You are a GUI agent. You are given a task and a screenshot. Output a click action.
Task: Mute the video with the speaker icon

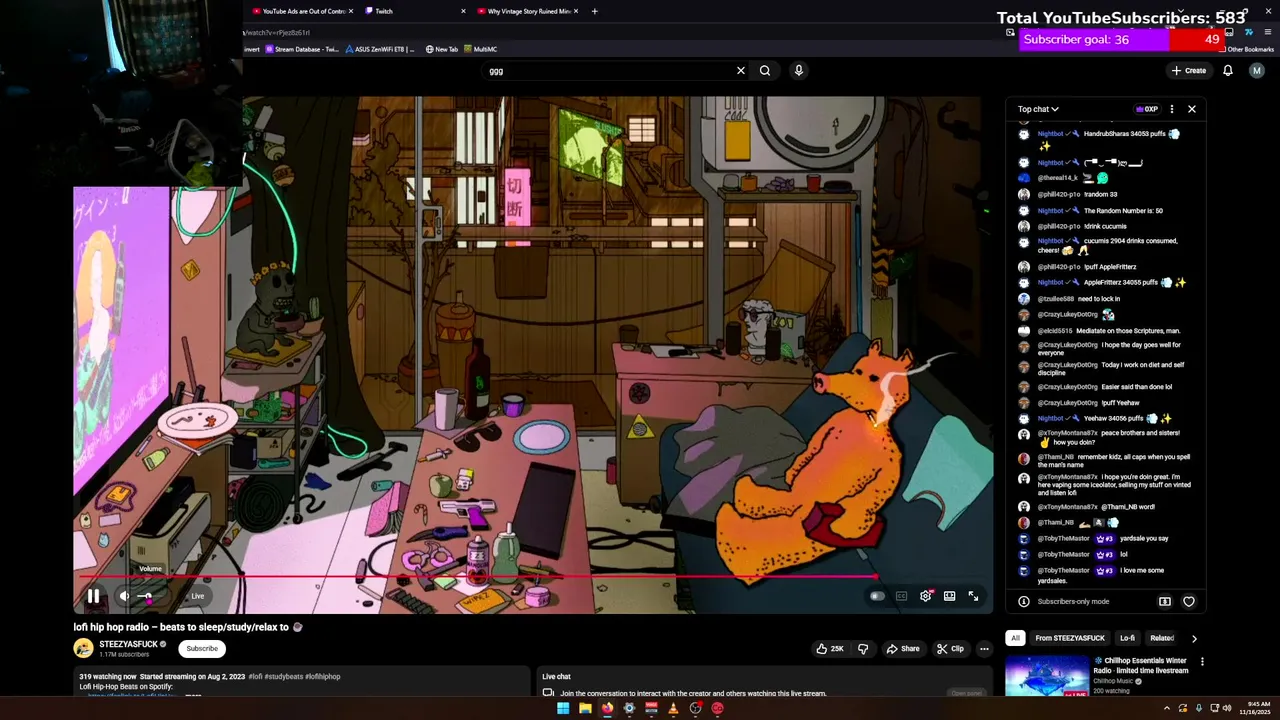click(x=125, y=596)
